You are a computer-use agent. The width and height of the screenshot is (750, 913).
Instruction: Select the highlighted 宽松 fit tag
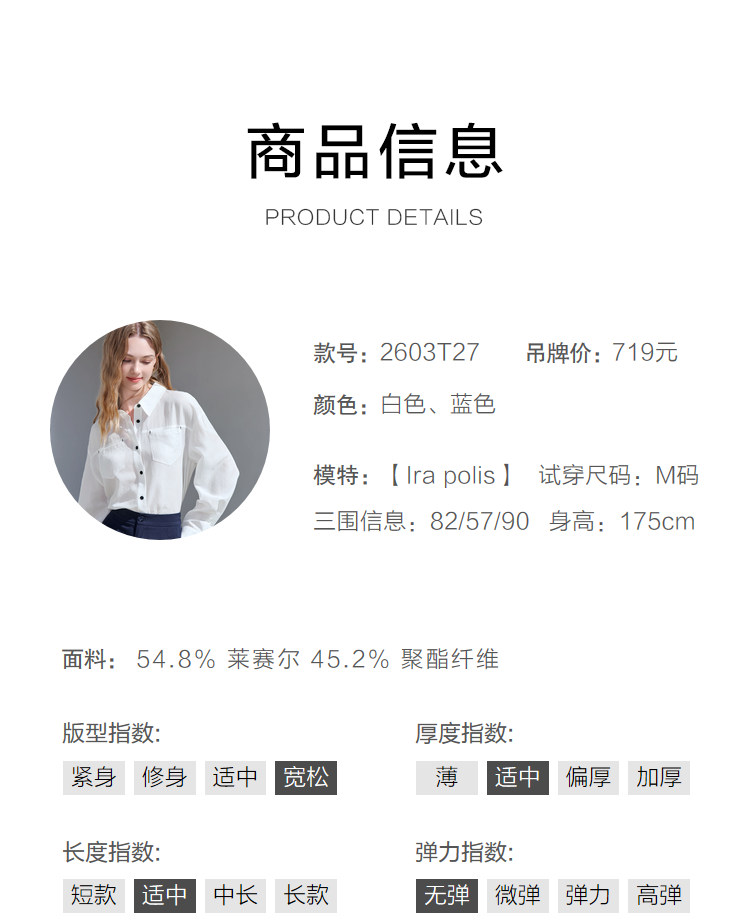tap(306, 777)
